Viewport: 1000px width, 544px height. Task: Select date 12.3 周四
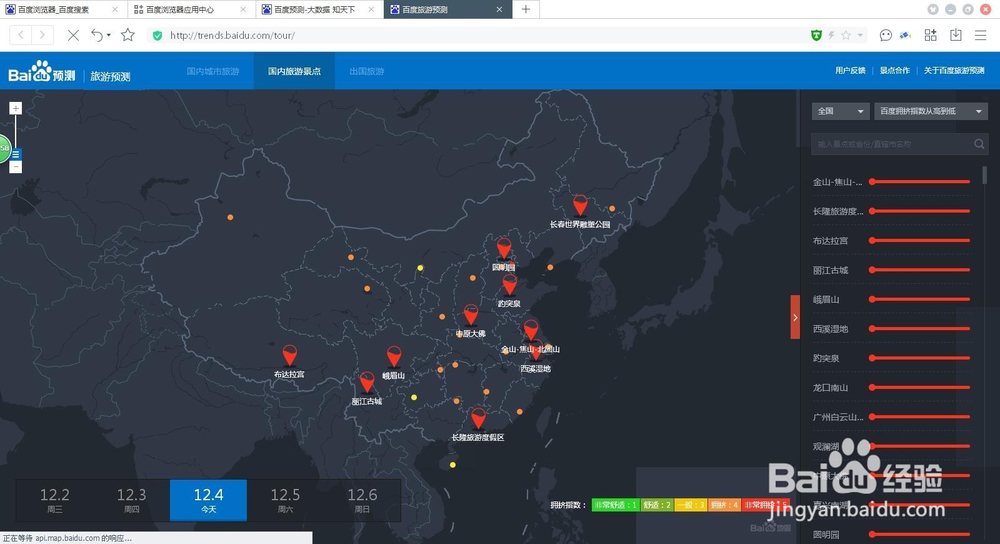[131, 500]
